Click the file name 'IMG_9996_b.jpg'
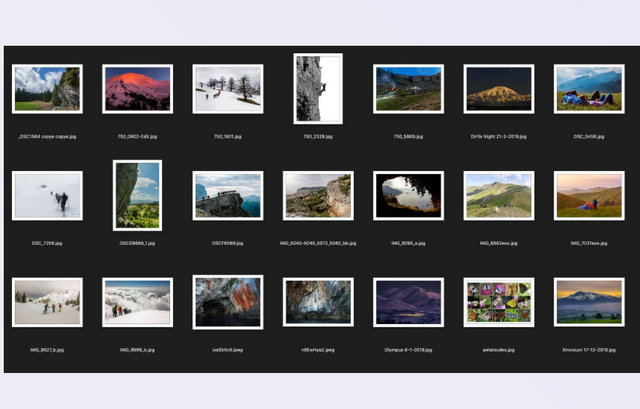 pyautogui.click(x=137, y=350)
